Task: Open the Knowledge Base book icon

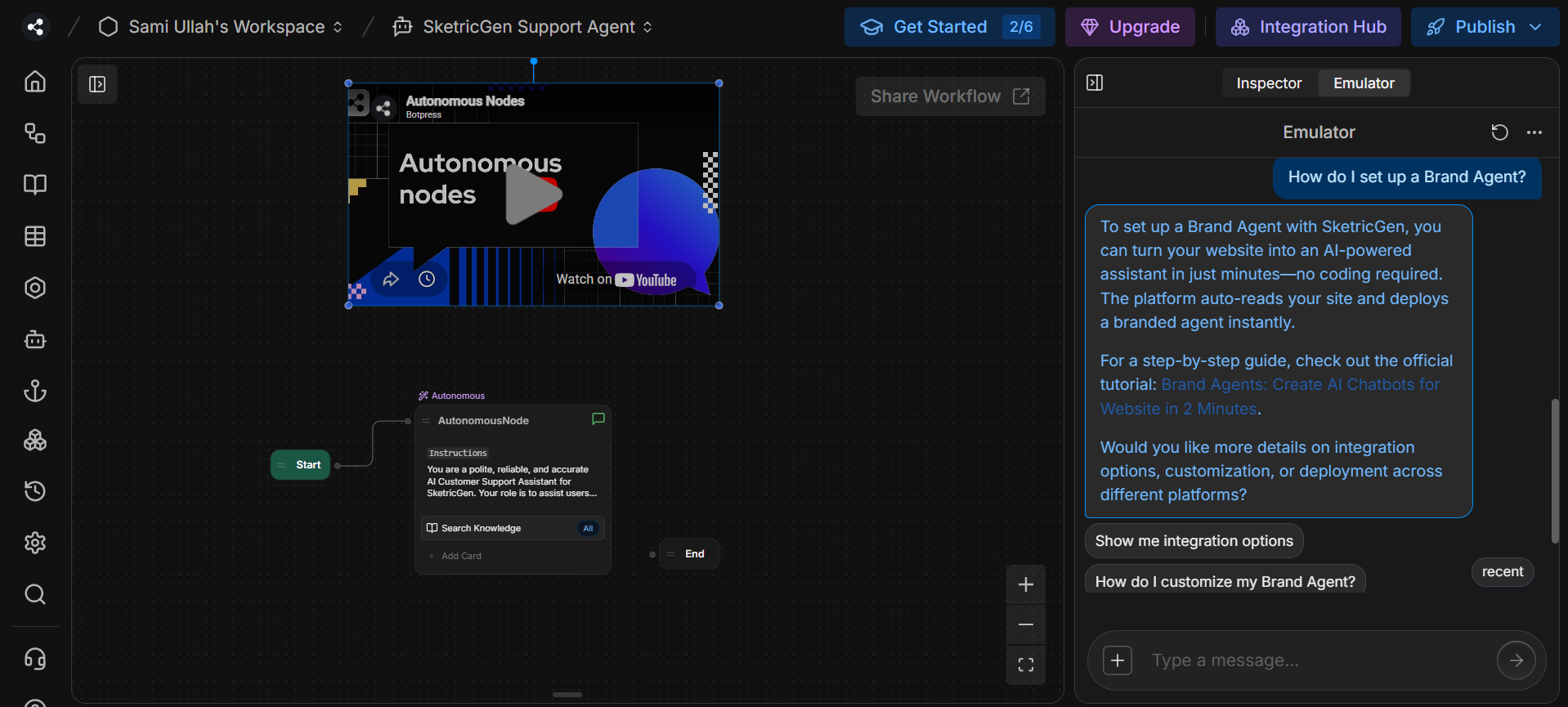Action: (x=35, y=185)
